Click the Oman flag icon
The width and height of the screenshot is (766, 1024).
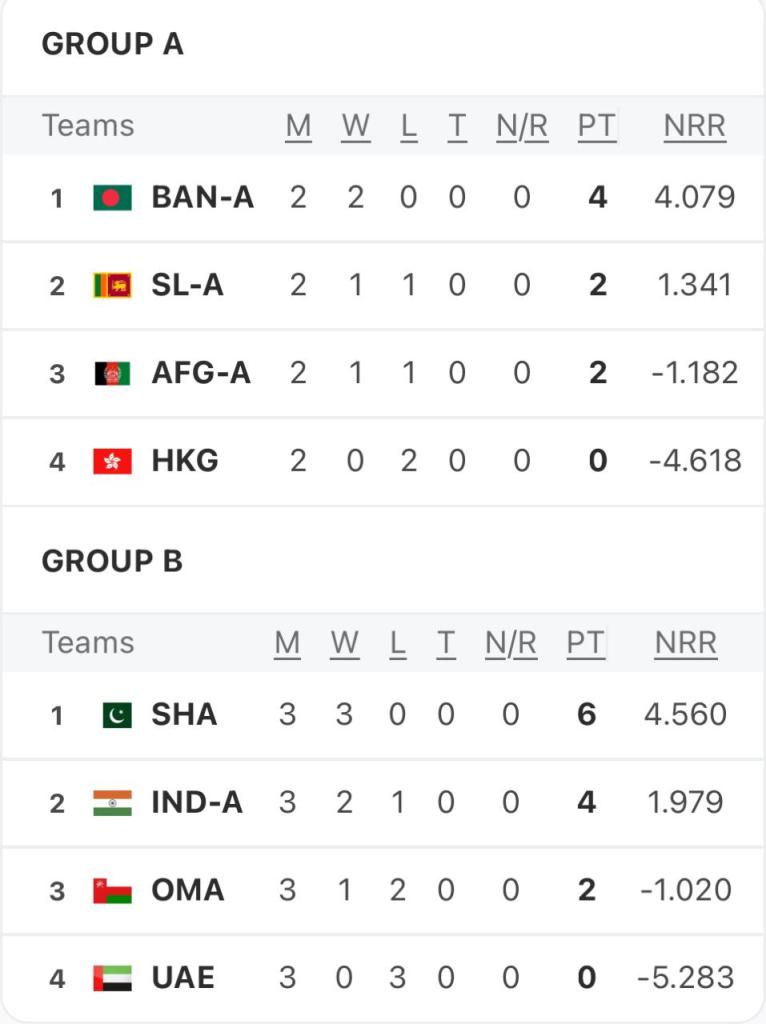(112, 891)
